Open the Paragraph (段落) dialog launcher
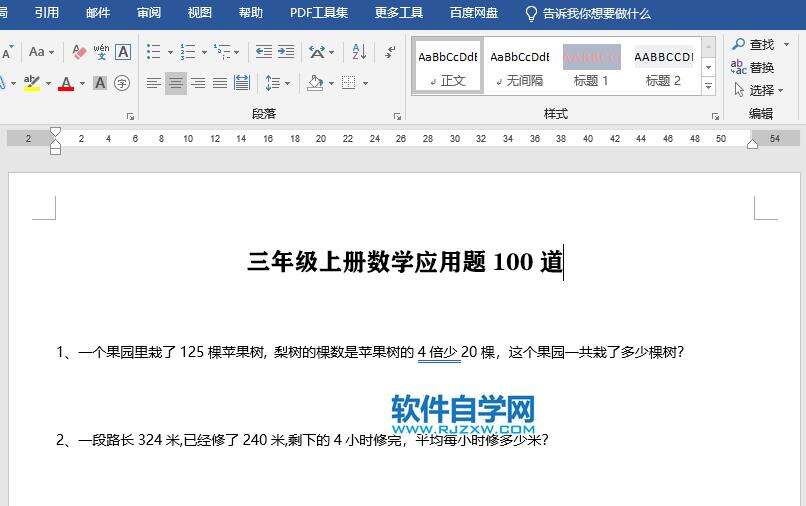The height and width of the screenshot is (506, 806). coord(397,117)
